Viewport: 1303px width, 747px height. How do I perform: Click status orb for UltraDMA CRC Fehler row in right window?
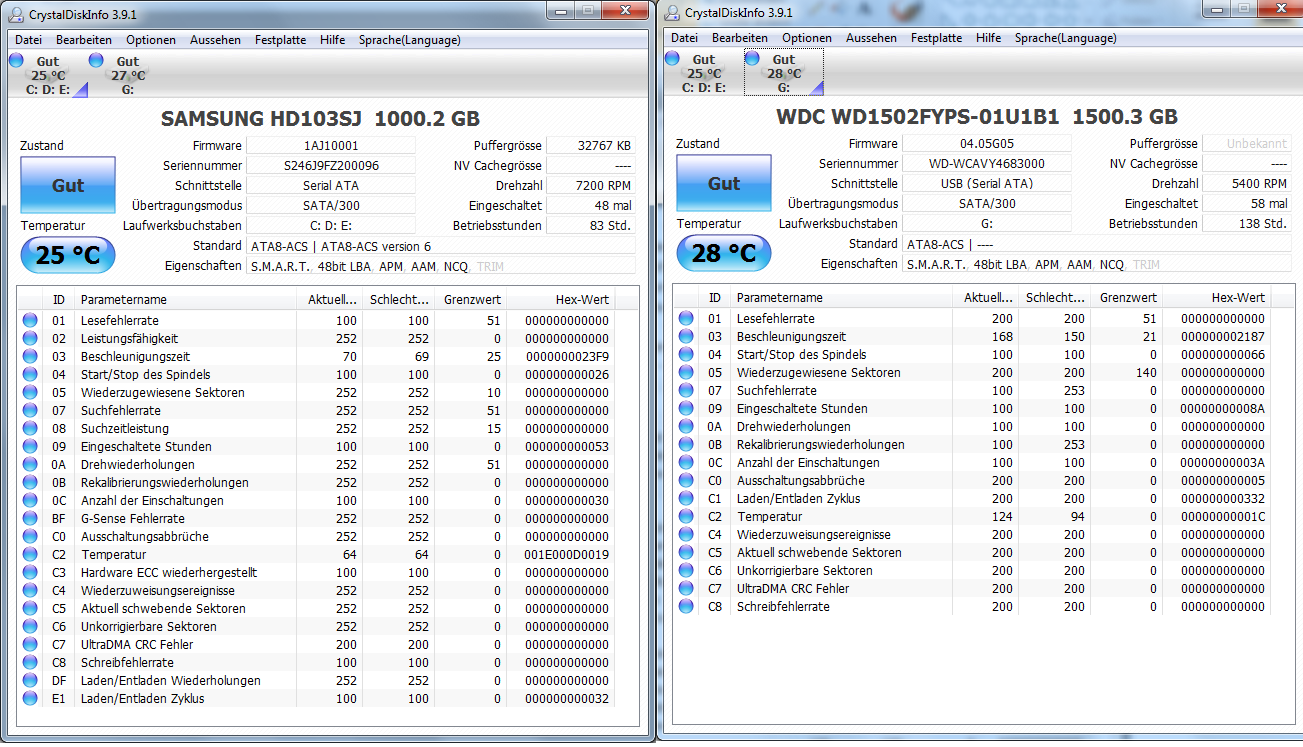686,588
